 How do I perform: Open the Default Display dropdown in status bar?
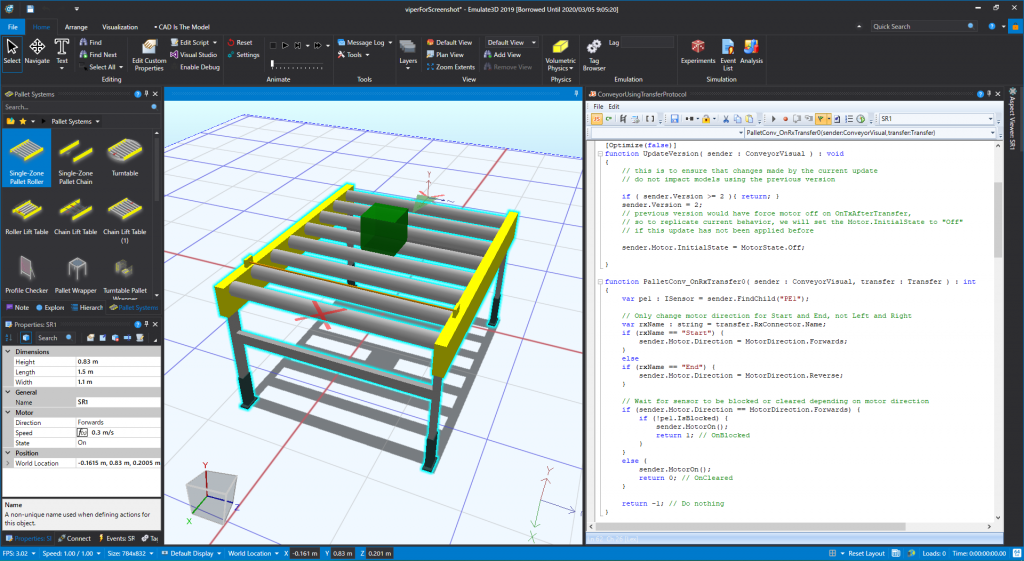(191, 553)
